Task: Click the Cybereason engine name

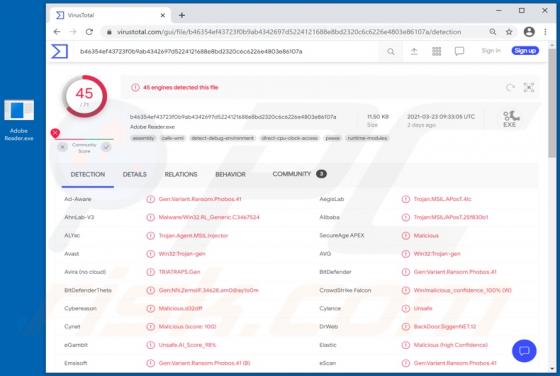Action: 80,309
